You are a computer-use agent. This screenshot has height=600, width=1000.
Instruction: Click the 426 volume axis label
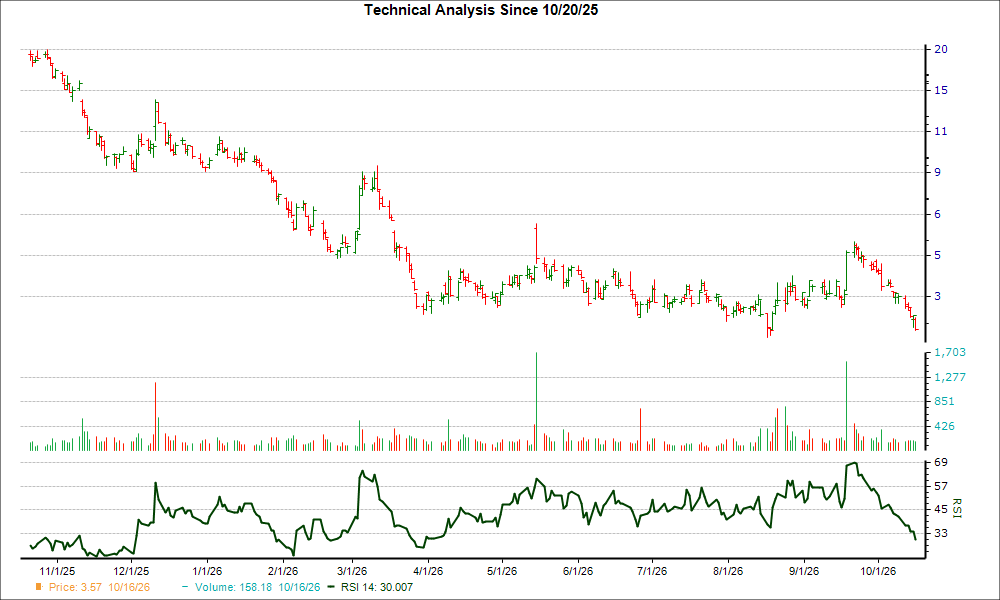[945, 426]
